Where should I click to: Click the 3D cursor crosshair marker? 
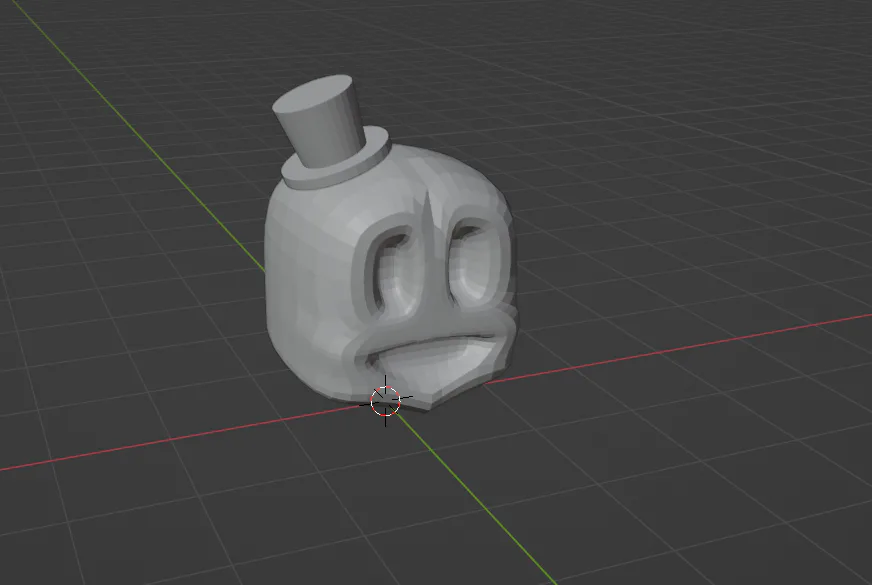tap(385, 400)
